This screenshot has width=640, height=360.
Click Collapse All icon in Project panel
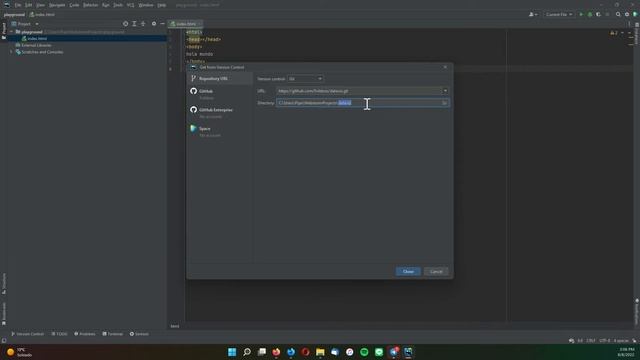pyautogui.click(x=143, y=24)
